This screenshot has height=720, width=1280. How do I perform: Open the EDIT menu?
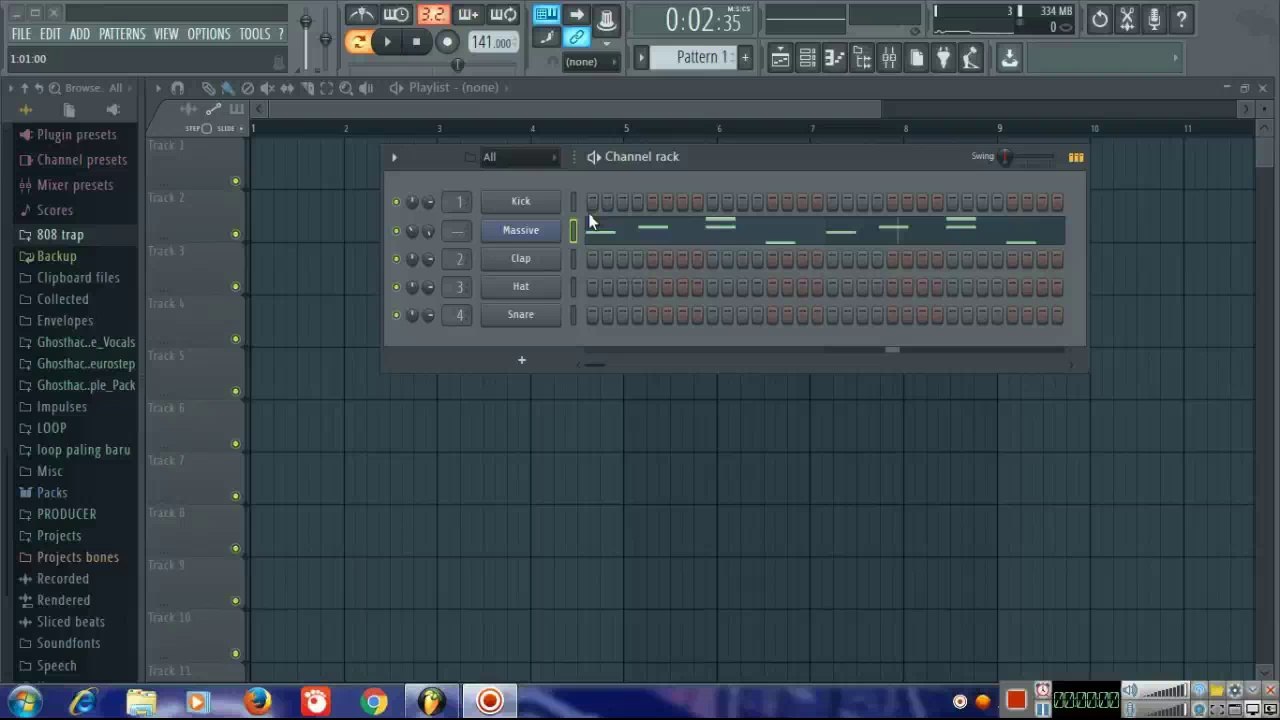[x=50, y=34]
